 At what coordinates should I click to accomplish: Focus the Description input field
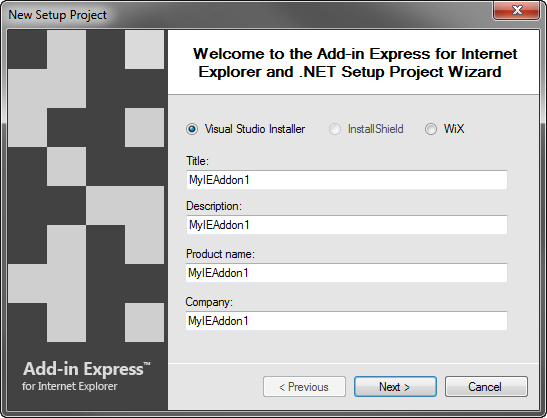coord(346,225)
